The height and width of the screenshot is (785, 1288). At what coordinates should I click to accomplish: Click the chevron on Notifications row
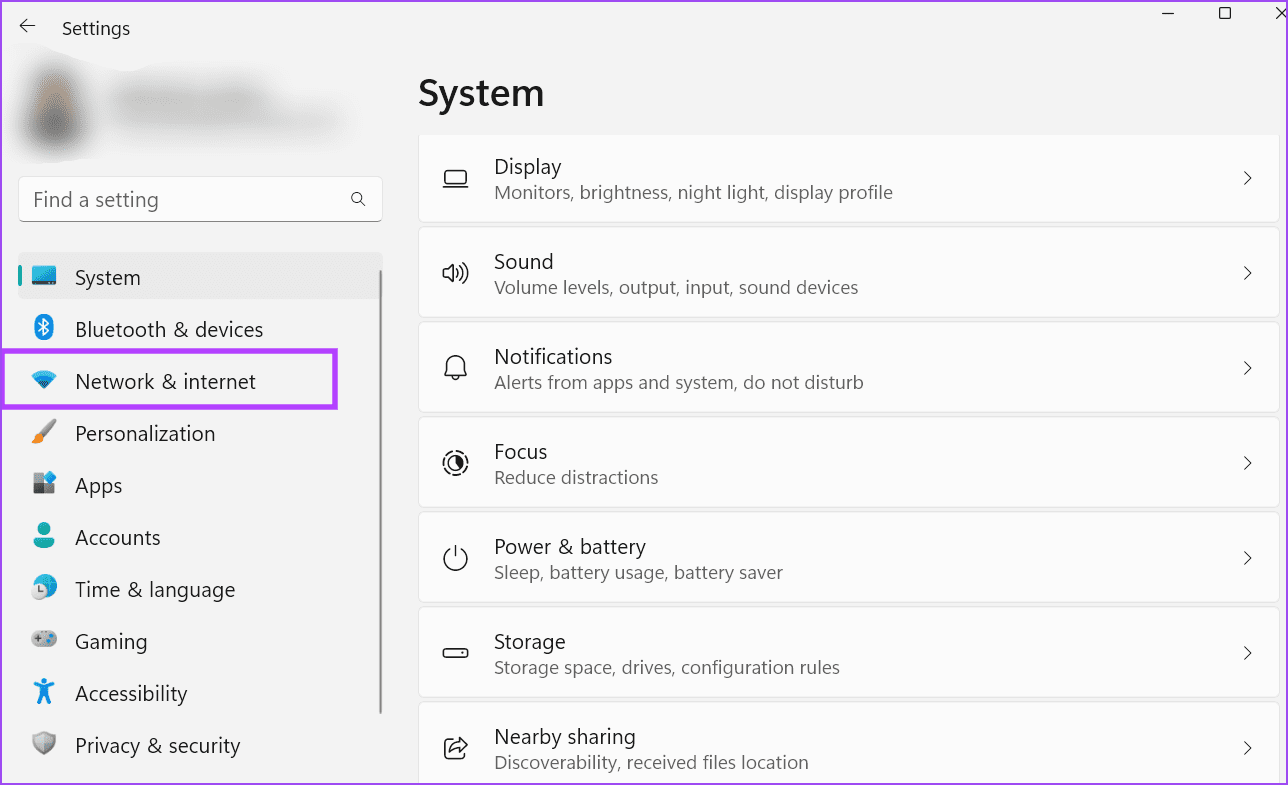point(1247,368)
